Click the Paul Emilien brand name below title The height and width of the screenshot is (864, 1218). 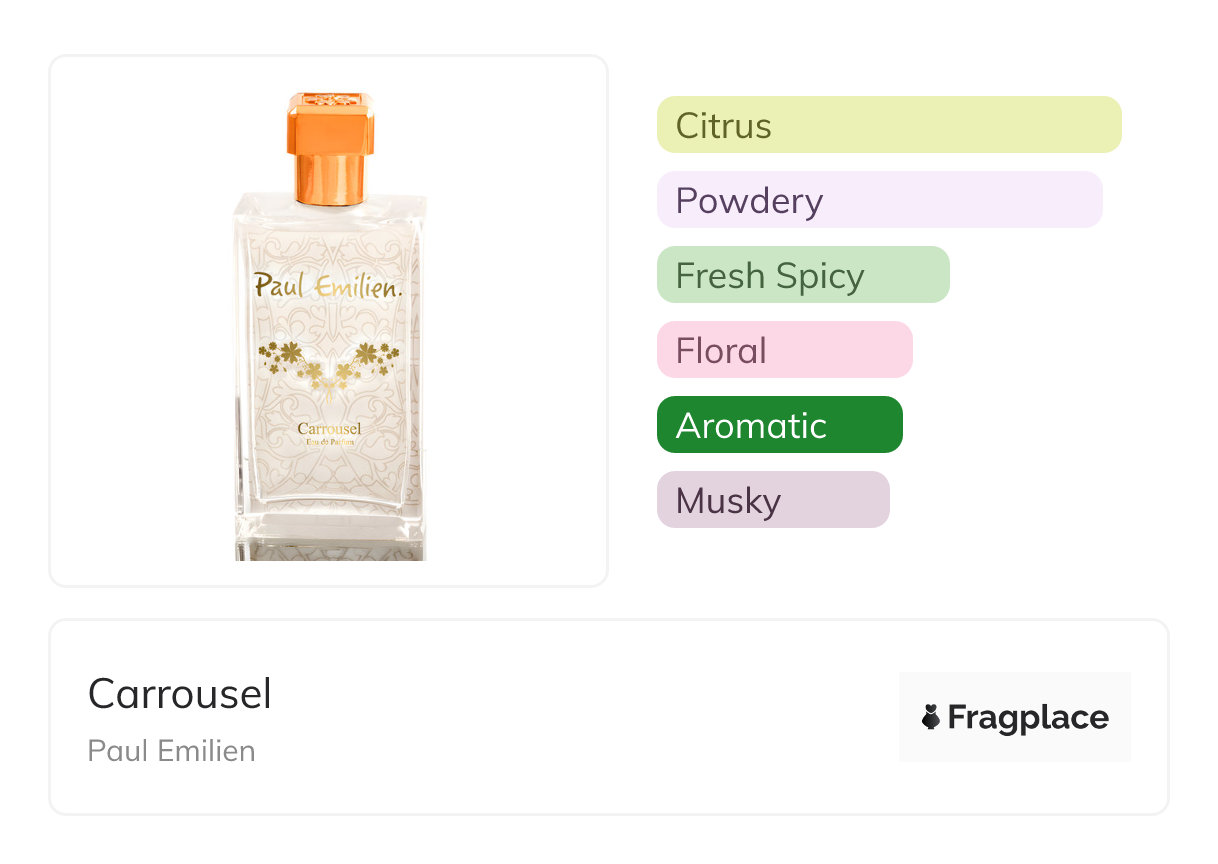[171, 750]
